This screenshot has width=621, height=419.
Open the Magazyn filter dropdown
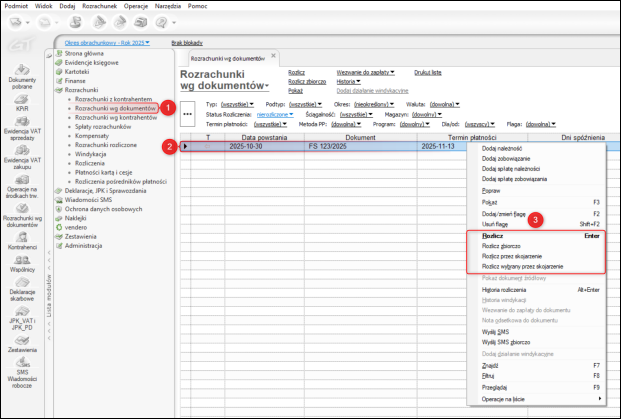coord(427,114)
